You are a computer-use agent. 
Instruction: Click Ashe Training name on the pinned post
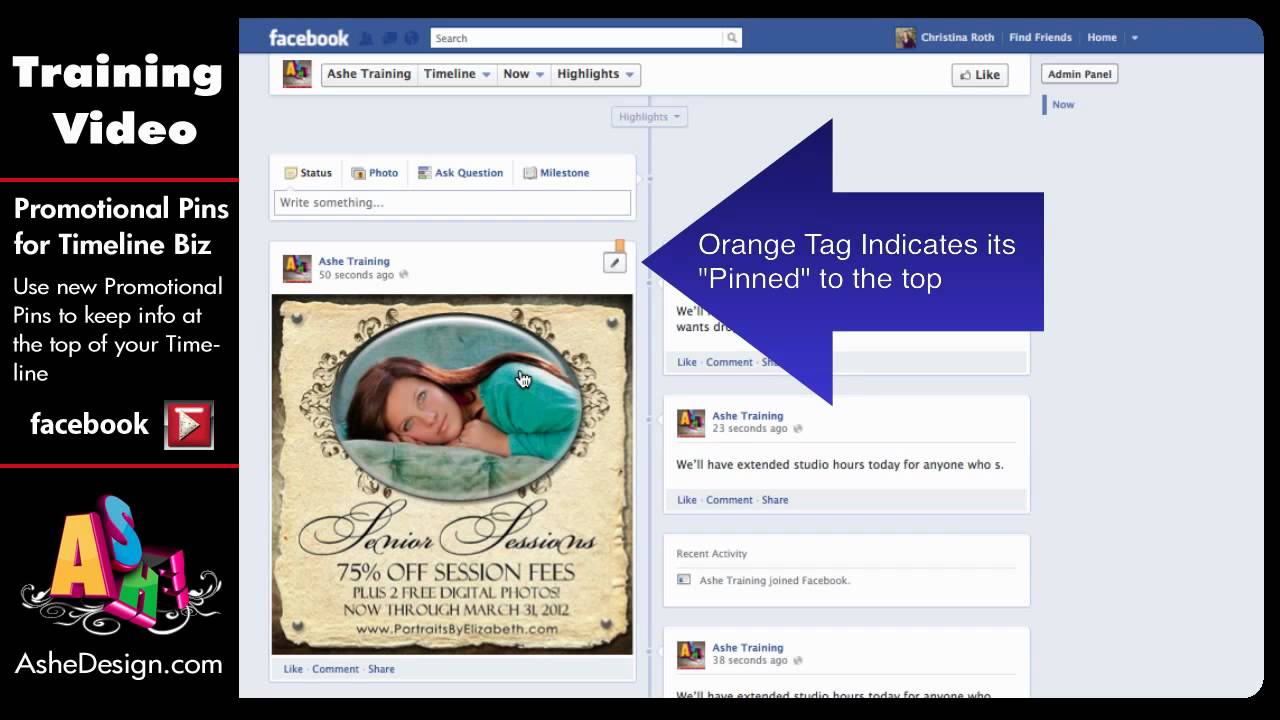(354, 261)
